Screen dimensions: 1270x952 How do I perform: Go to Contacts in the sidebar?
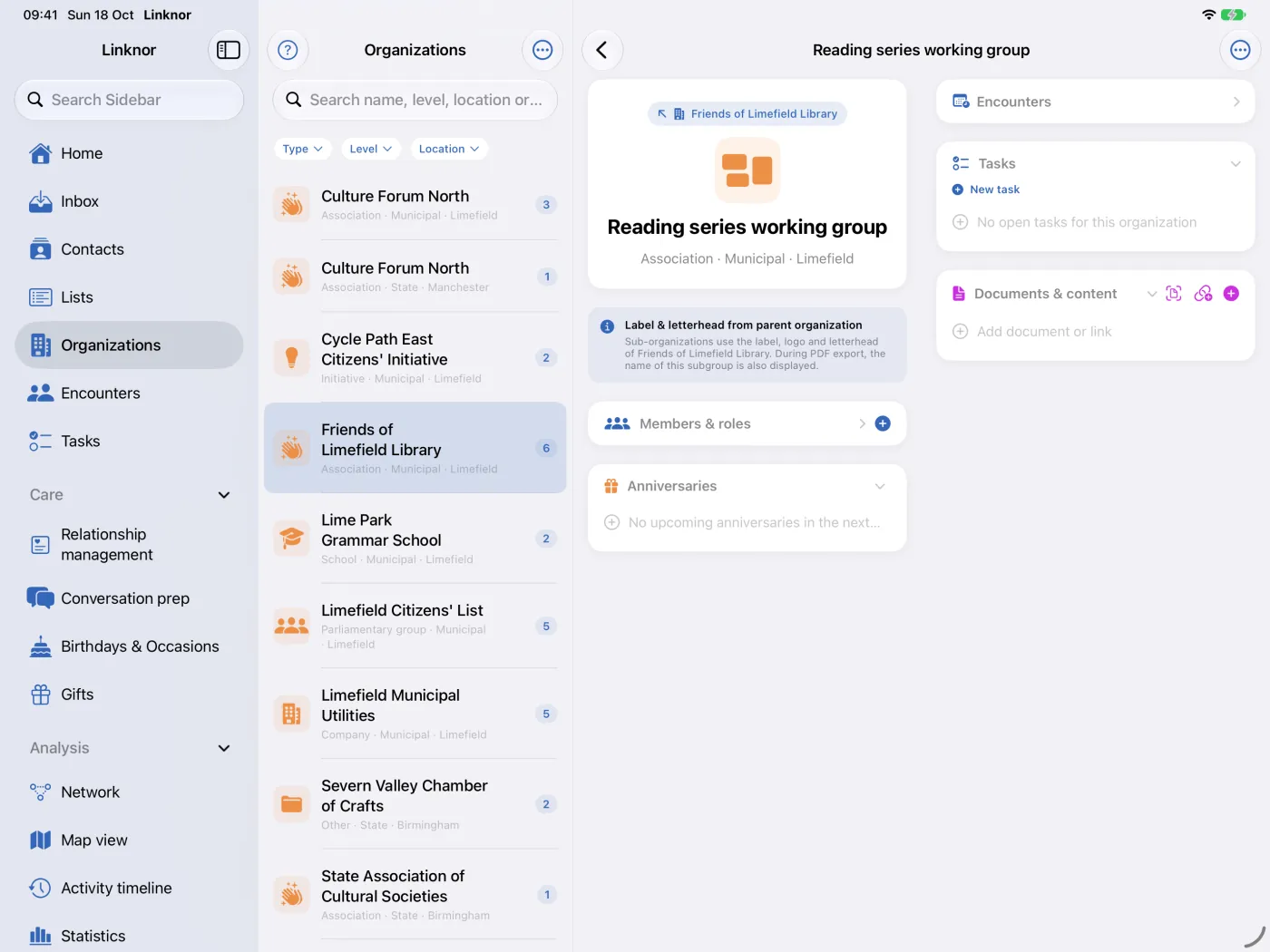129,249
